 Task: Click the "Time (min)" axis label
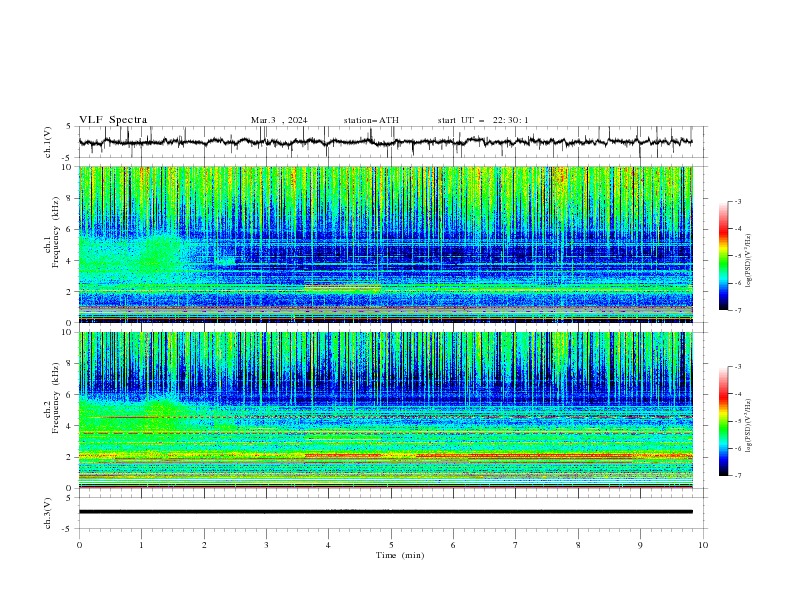400,555
